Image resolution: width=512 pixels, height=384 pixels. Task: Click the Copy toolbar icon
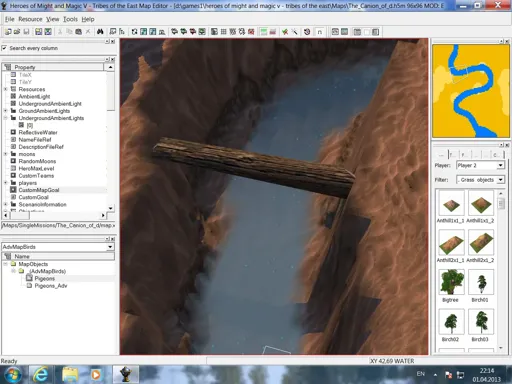(69, 32)
